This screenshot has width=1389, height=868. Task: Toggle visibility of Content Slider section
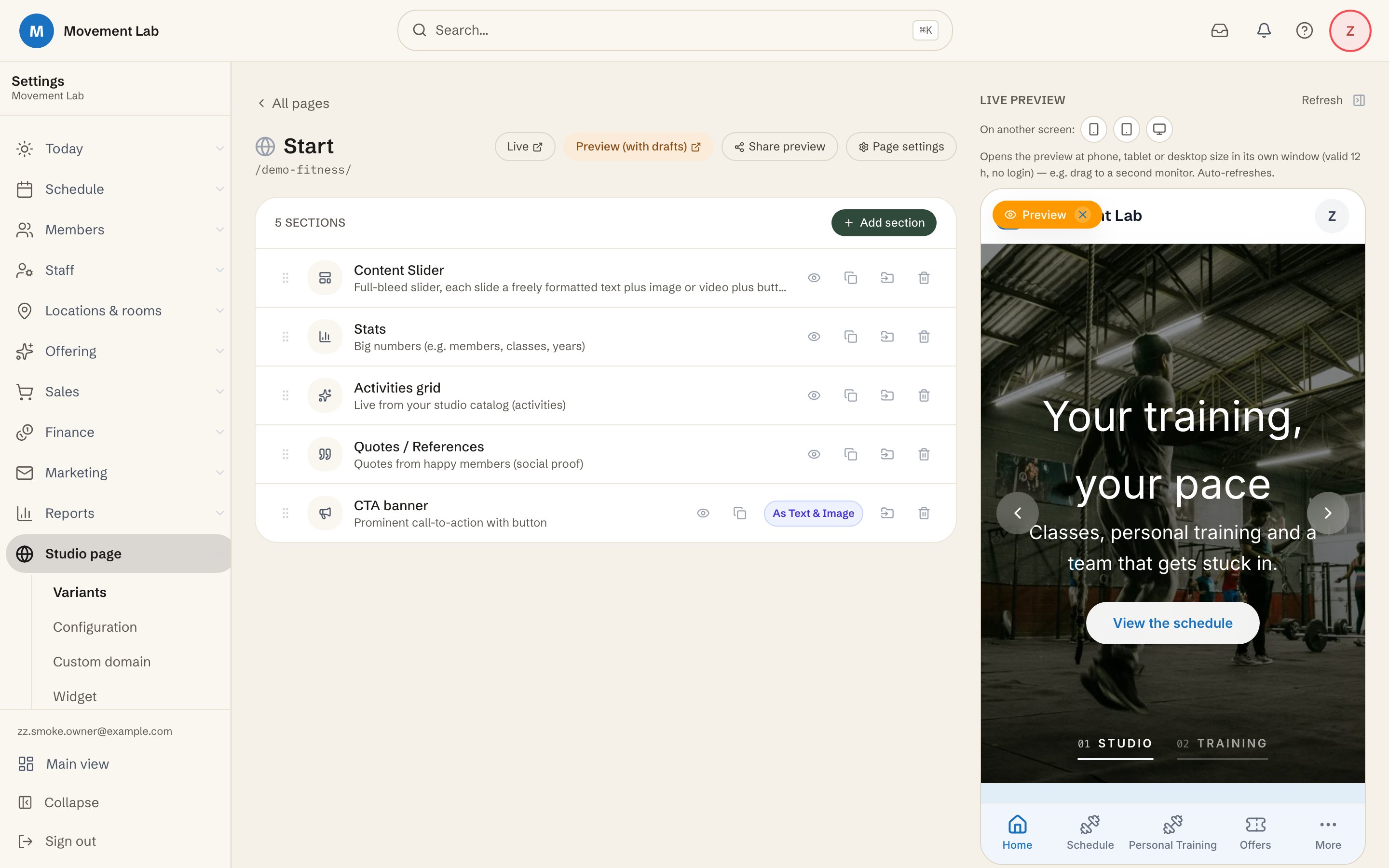point(814,278)
